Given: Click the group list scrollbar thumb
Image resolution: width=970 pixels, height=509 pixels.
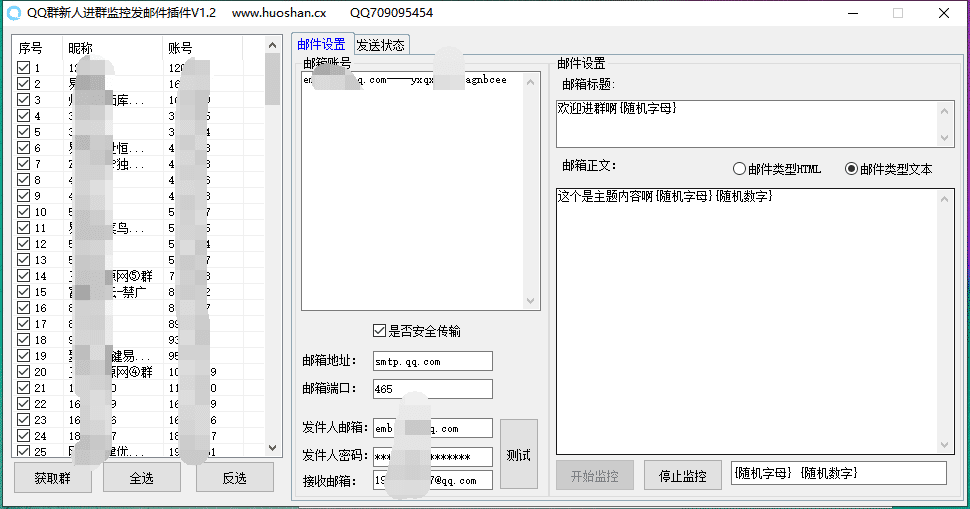Looking at the screenshot, I should point(272,79).
